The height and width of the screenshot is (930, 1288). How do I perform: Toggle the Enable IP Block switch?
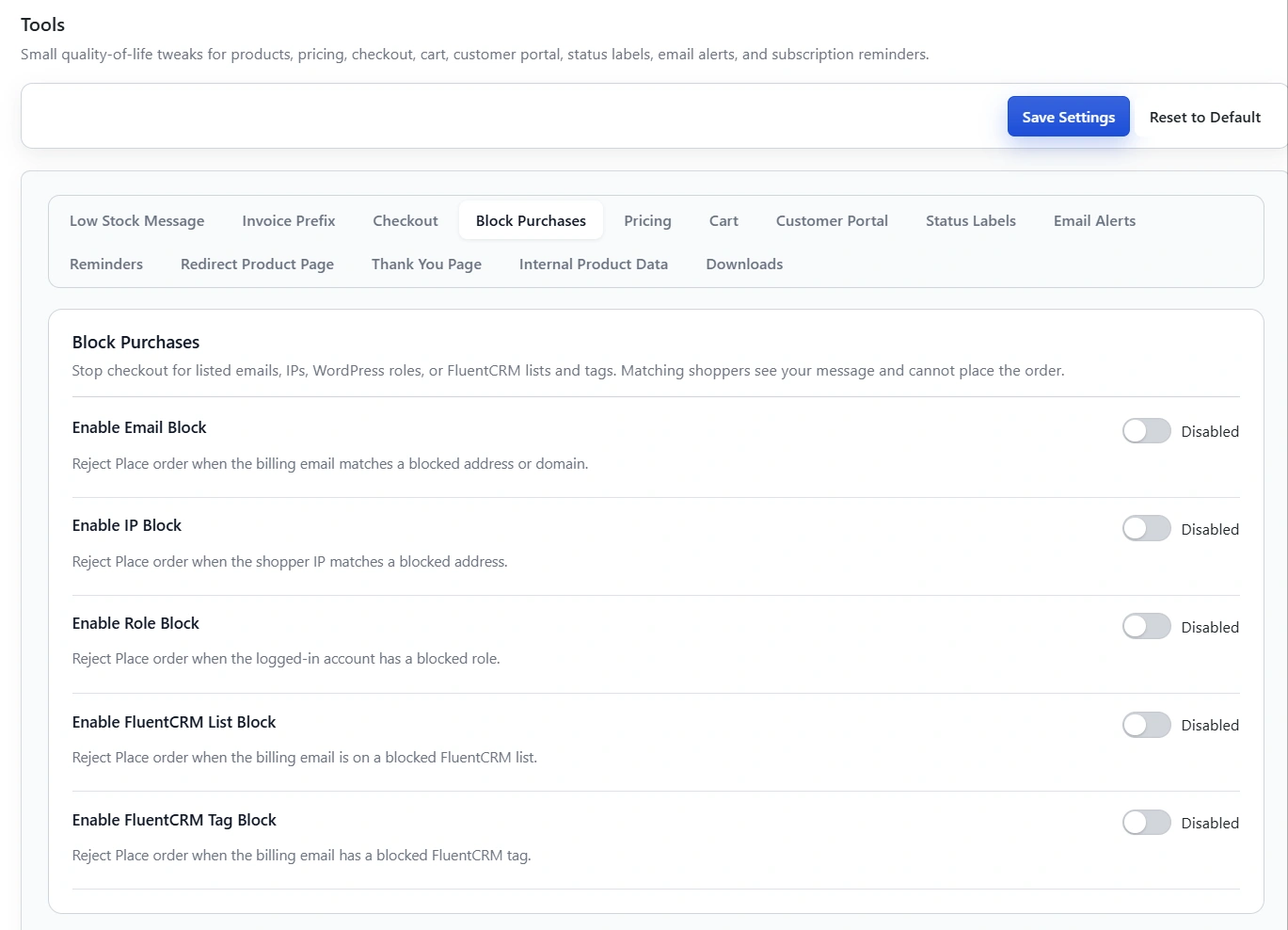[1146, 529]
